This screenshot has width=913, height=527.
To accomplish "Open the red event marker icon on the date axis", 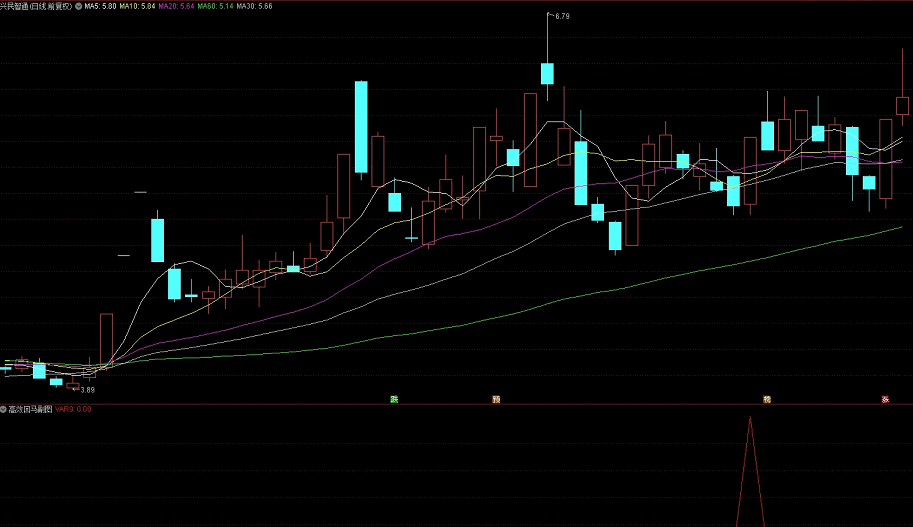I will (x=885, y=399).
